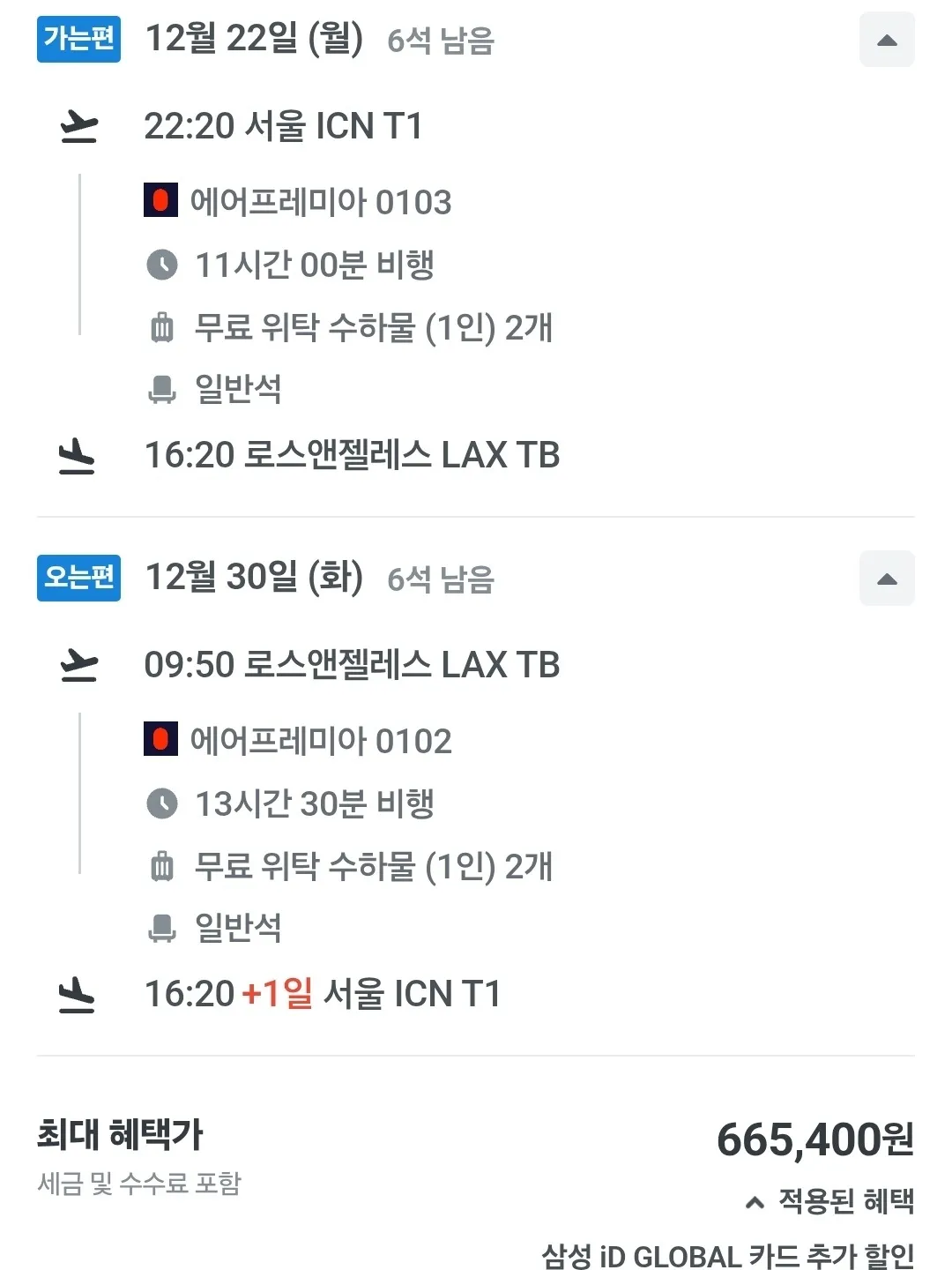The image size is (952, 1270).
Task: Click the 665,400원 total price
Action: coord(814,1139)
